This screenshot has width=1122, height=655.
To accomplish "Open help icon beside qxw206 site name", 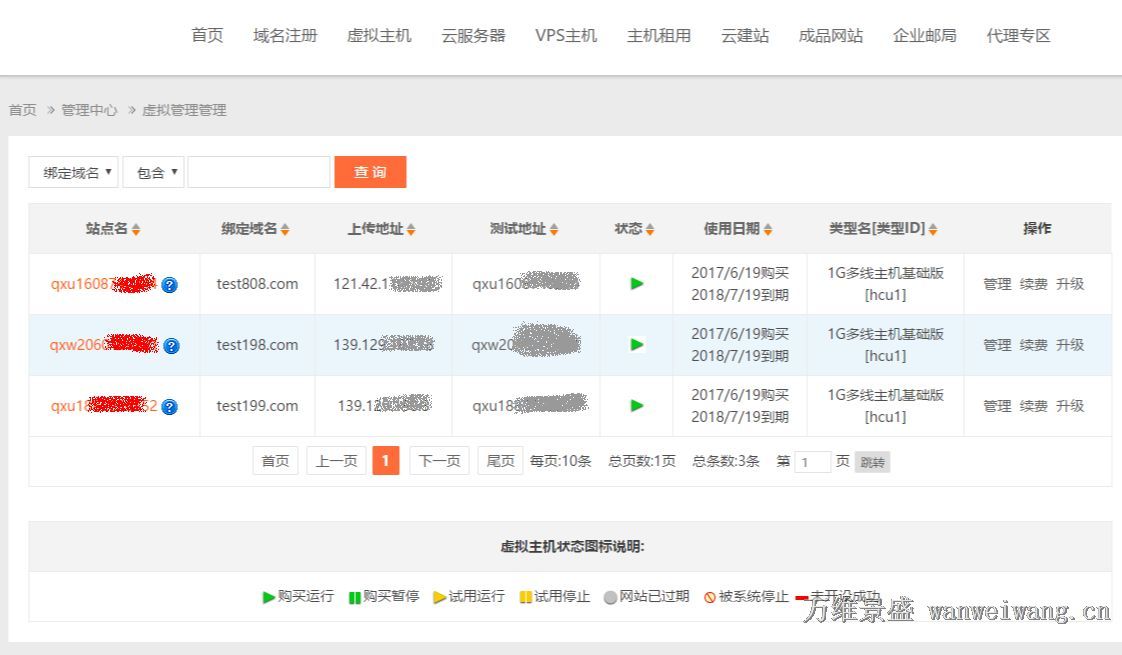I will [x=172, y=346].
